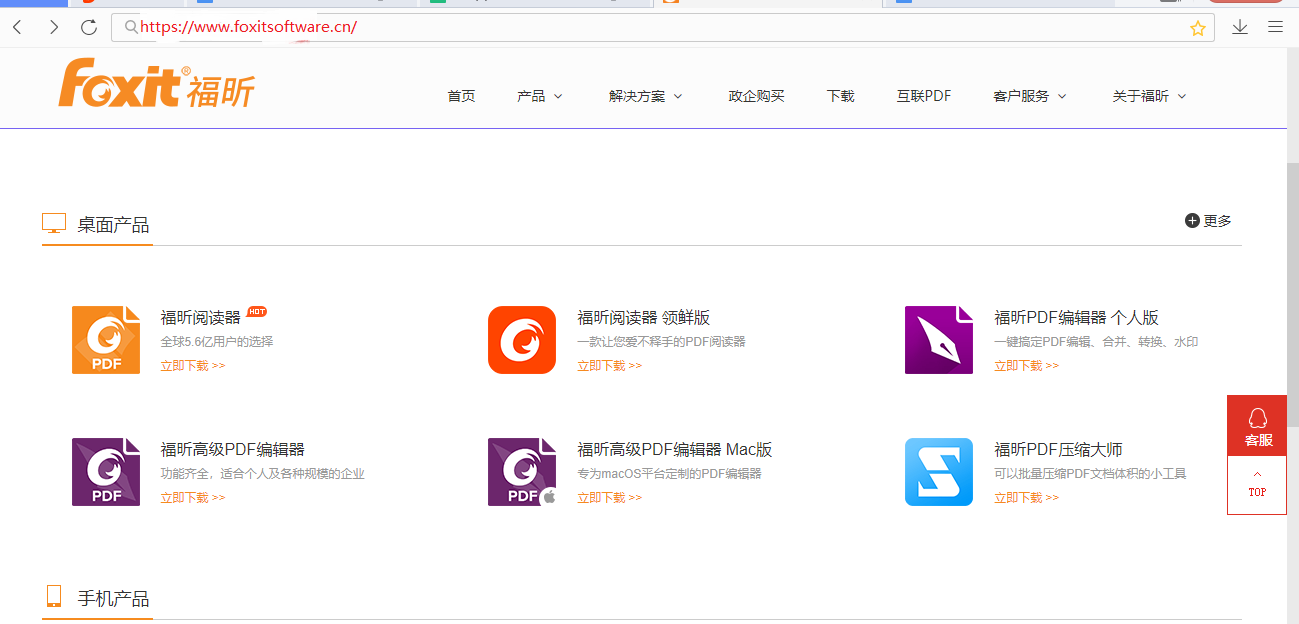This screenshot has width=1299, height=624.
Task: Click the 福昕高级PDF编辑器 Mac版 icon
Action: [x=522, y=472]
